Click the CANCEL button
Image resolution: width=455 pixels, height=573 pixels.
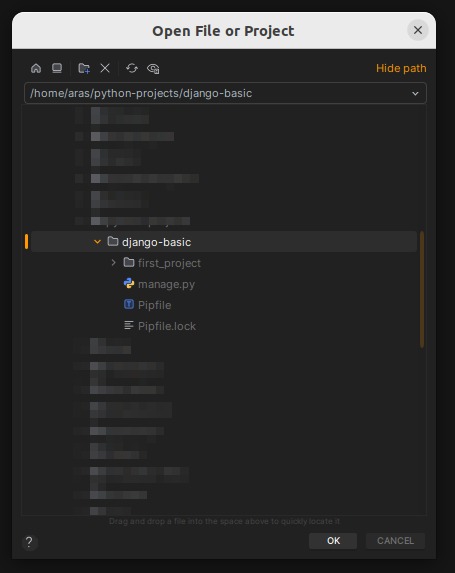(x=395, y=540)
